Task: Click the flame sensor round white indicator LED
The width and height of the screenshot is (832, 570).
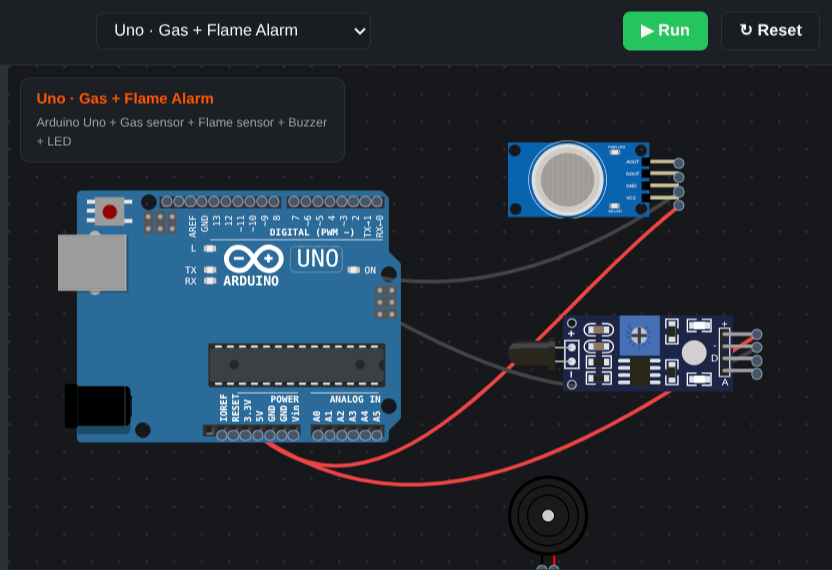Action: pos(694,353)
